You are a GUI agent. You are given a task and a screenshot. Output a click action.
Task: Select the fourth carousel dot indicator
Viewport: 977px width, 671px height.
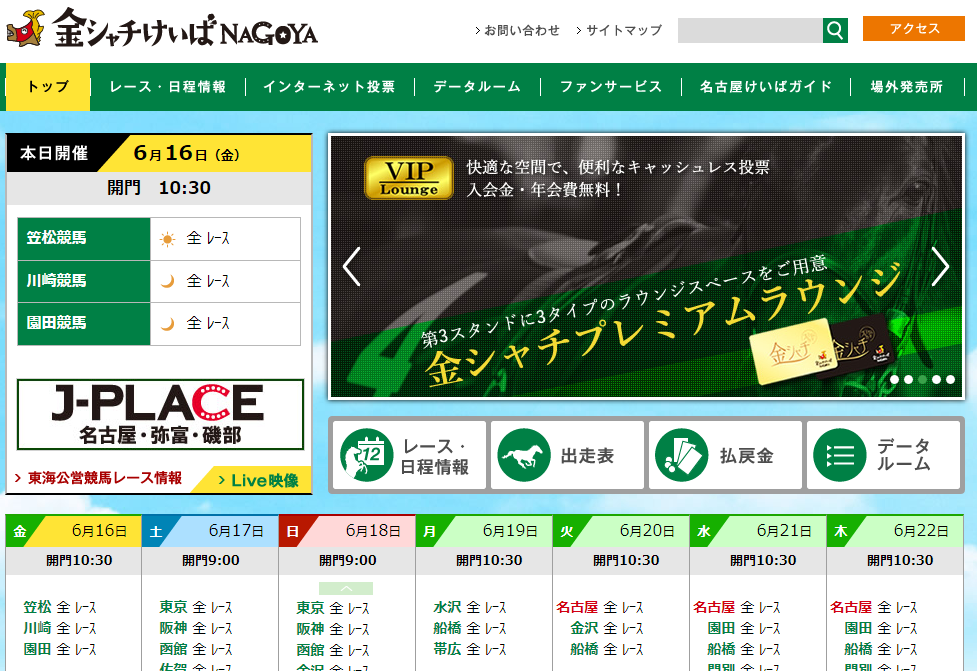click(936, 379)
